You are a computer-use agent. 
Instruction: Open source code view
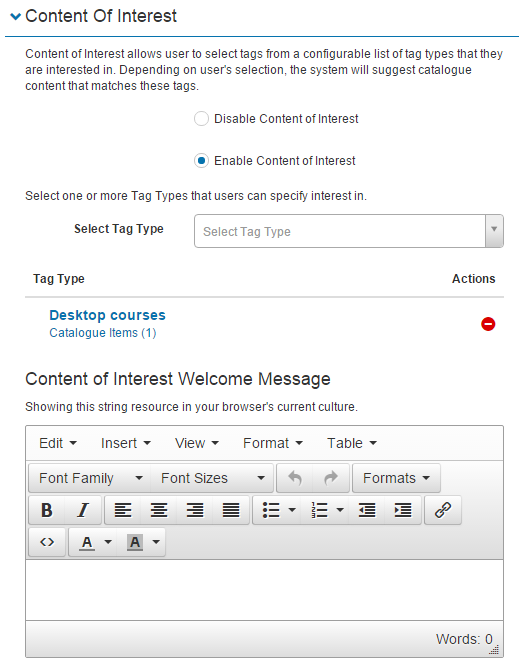(x=47, y=542)
